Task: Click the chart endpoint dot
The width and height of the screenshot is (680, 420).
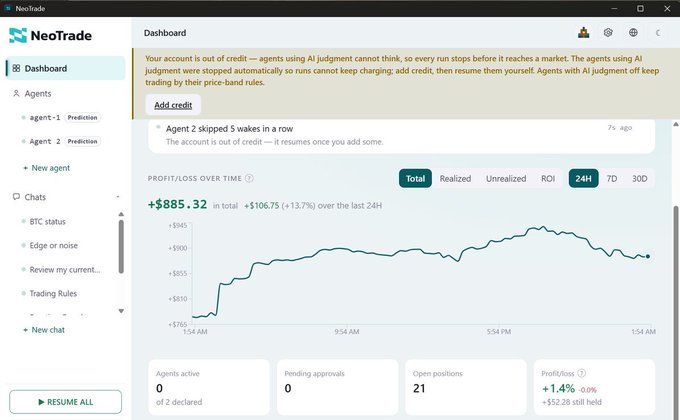Action: (647, 256)
